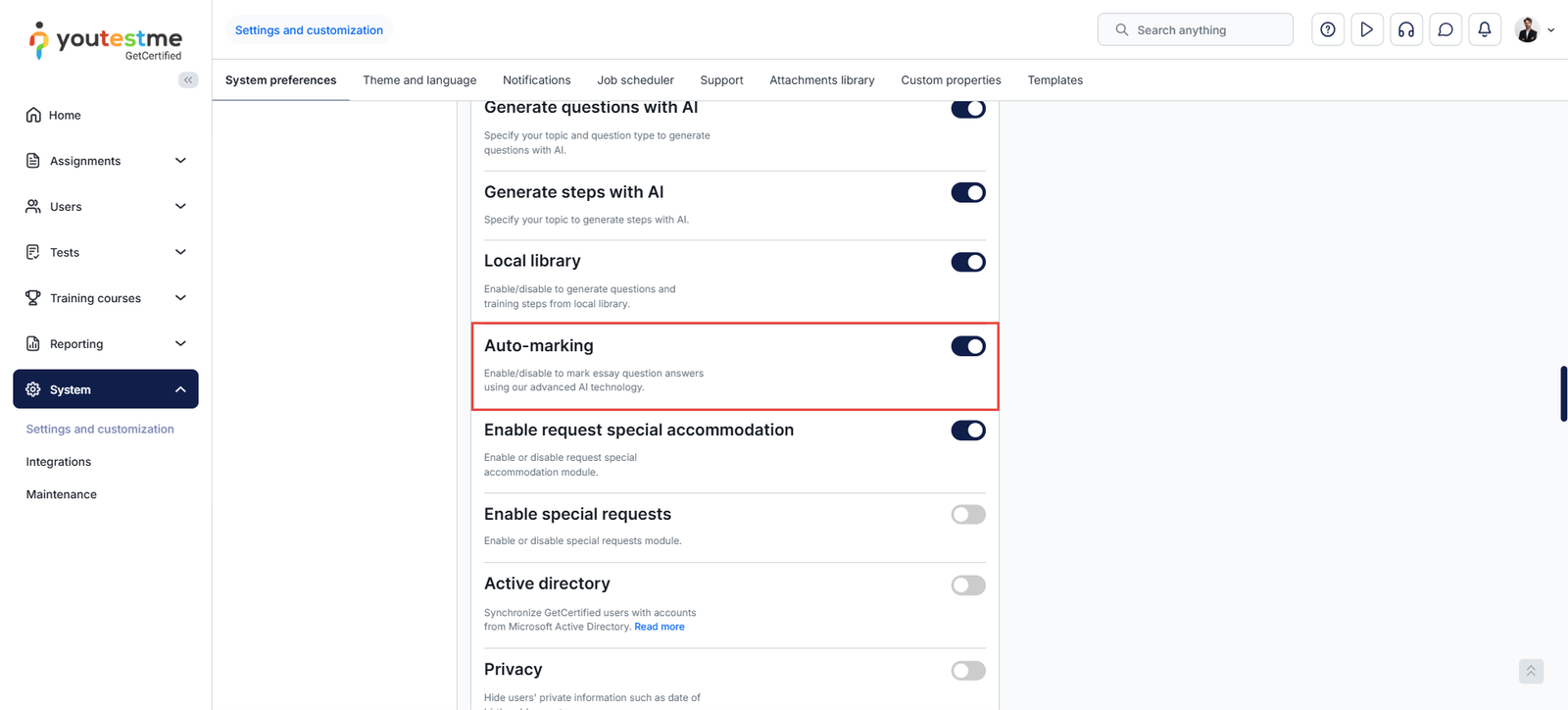The height and width of the screenshot is (710, 1568).
Task: Open support via the headset icon
Action: 1406,29
